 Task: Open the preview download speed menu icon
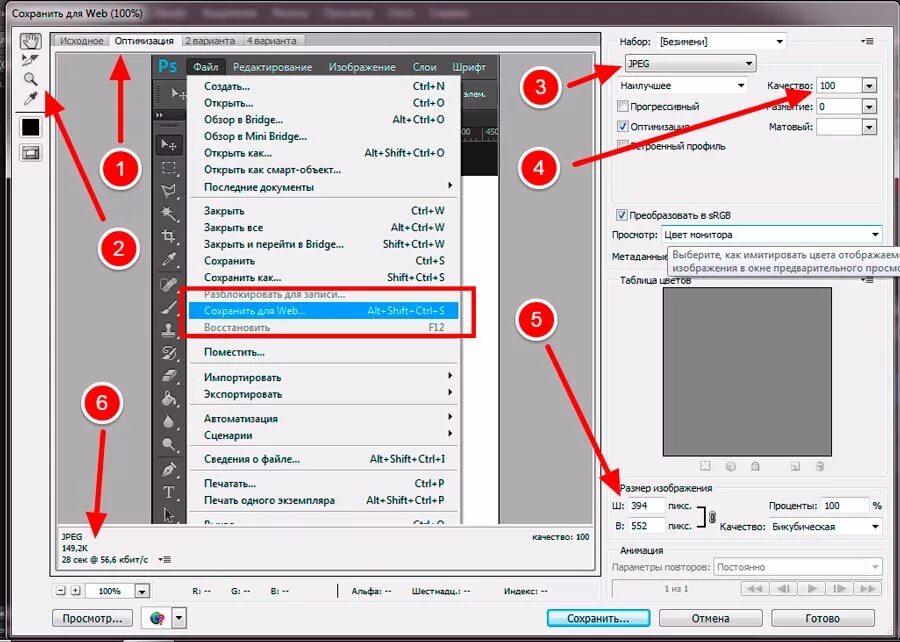[x=164, y=559]
